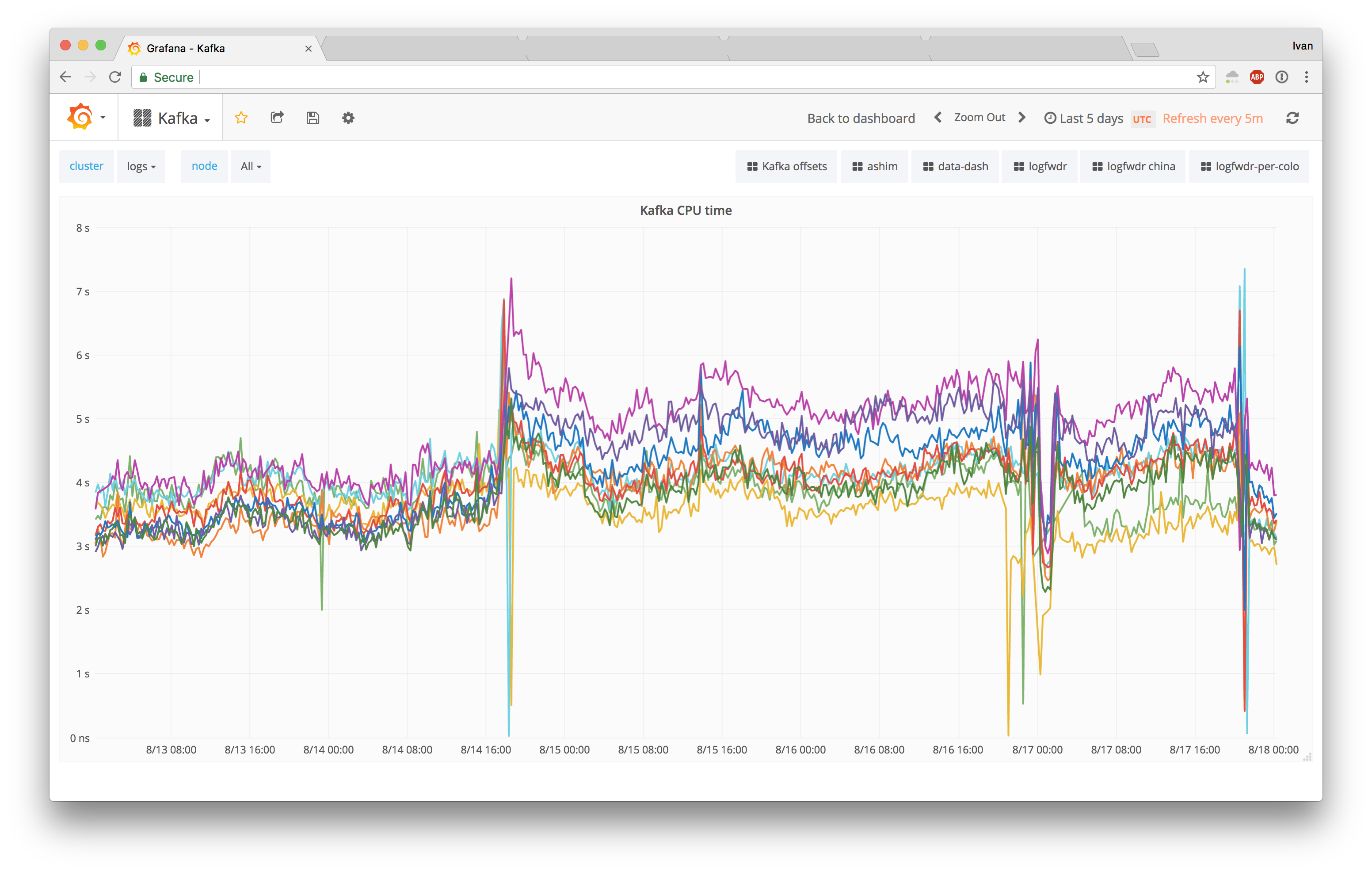
Task: Click the Ivan profile button
Action: (1302, 46)
